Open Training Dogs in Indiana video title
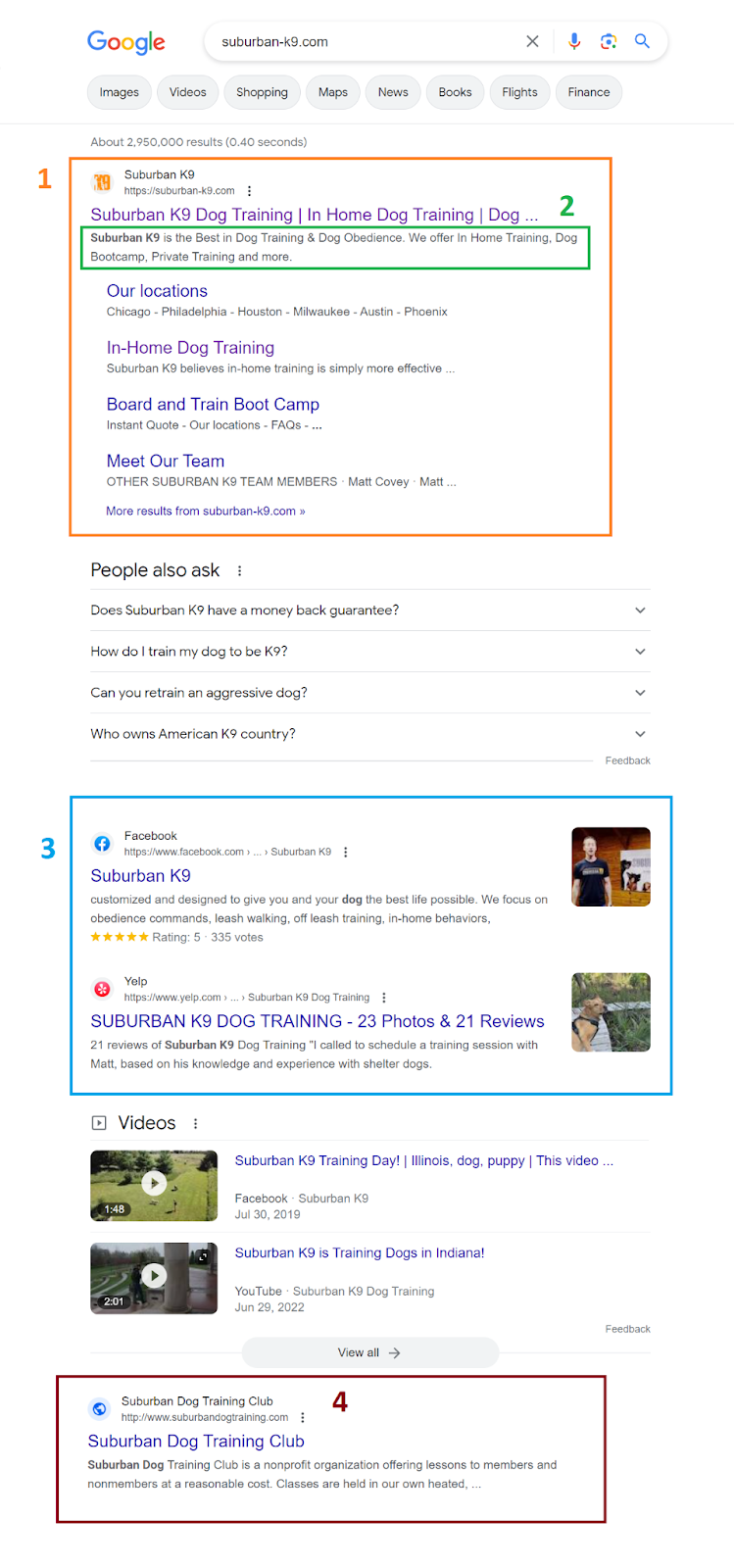734x1568 pixels. 360,1252
